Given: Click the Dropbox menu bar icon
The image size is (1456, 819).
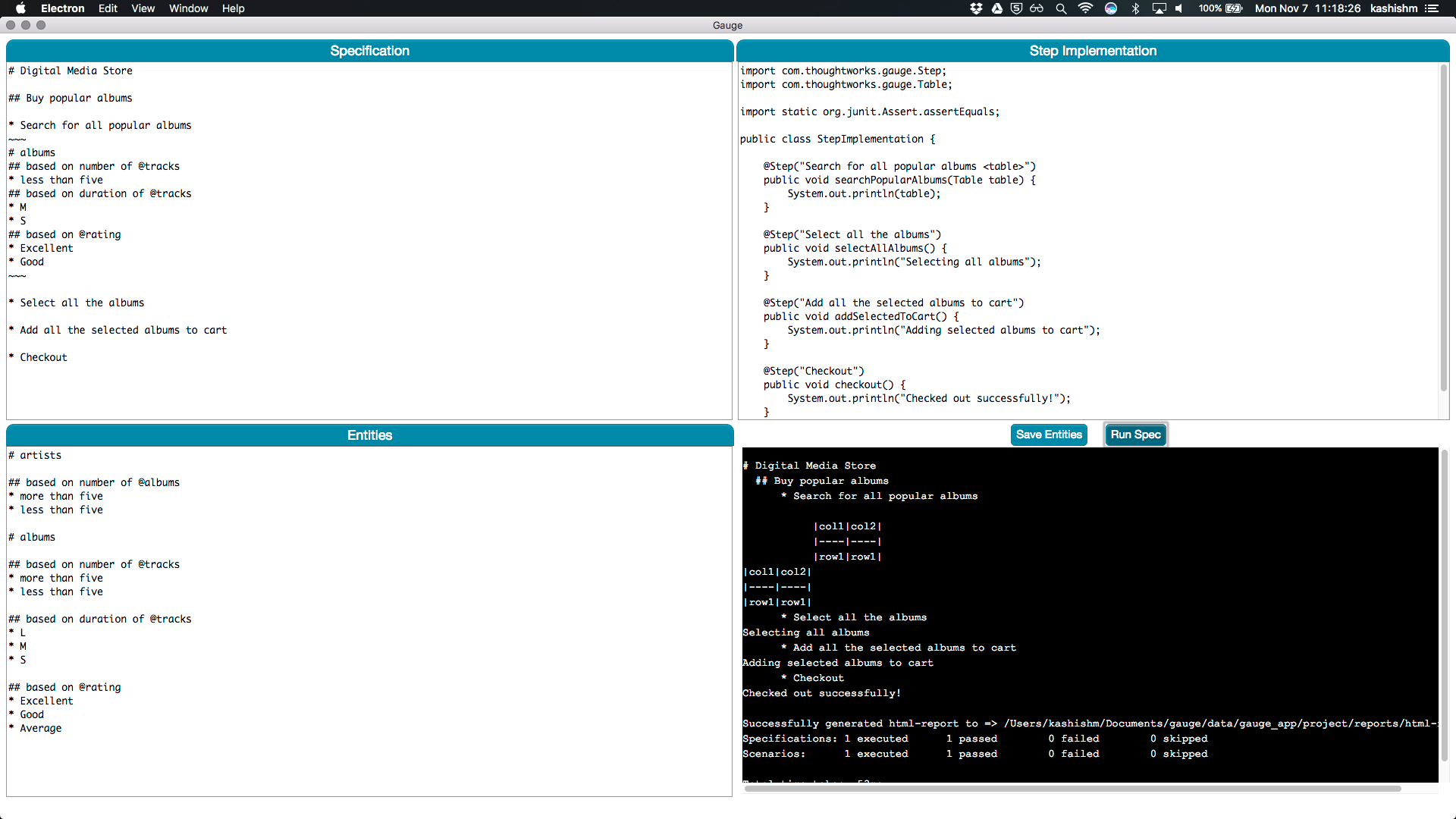Looking at the screenshot, I should [976, 8].
